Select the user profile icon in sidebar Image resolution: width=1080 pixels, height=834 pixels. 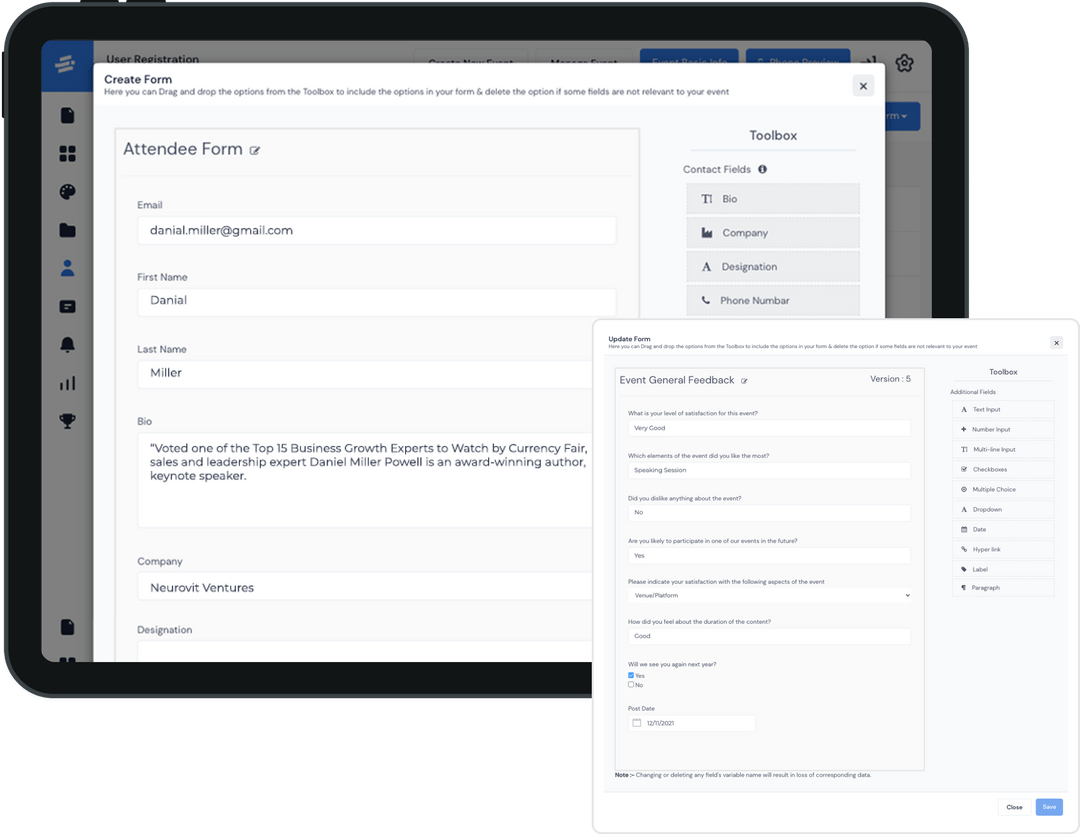click(68, 268)
